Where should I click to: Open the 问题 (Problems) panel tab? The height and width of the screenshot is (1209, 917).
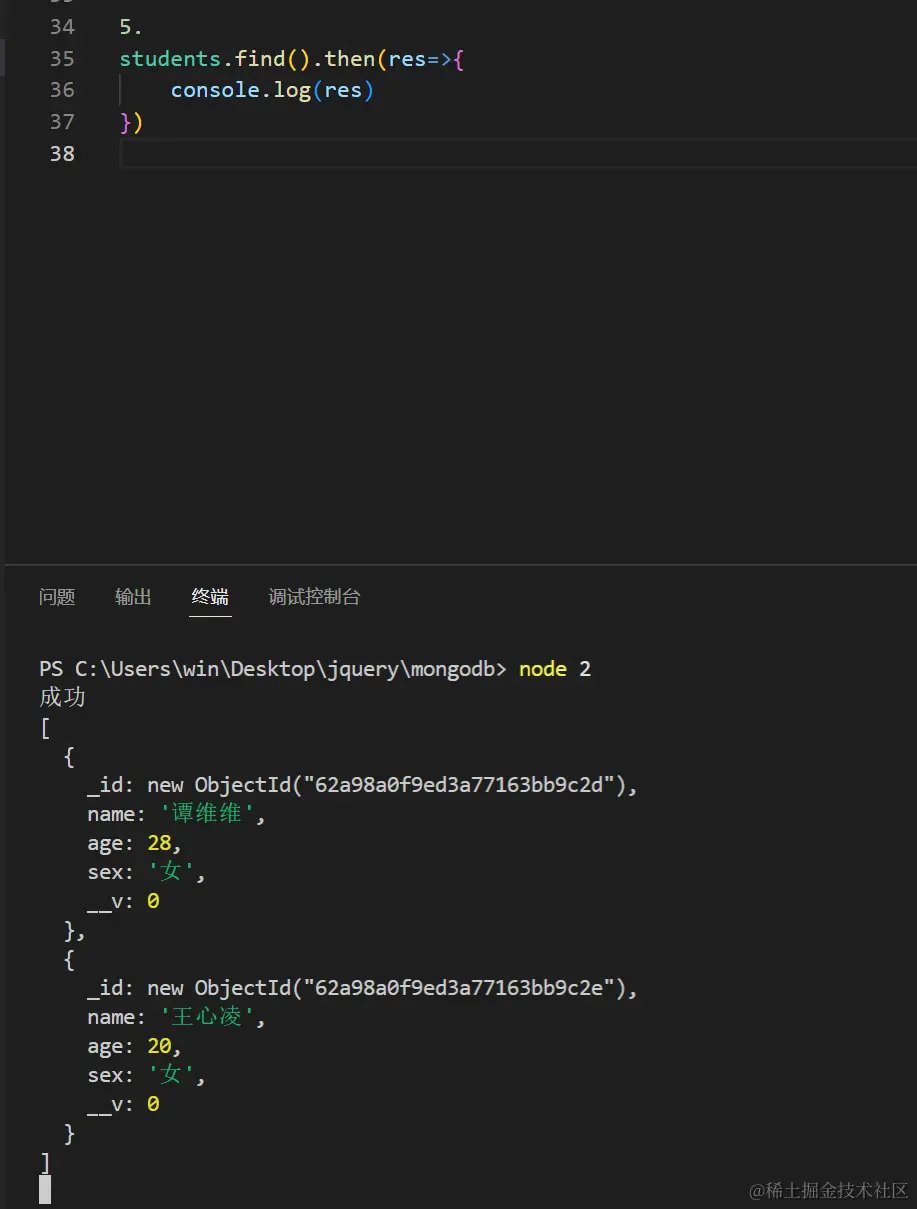tap(57, 596)
